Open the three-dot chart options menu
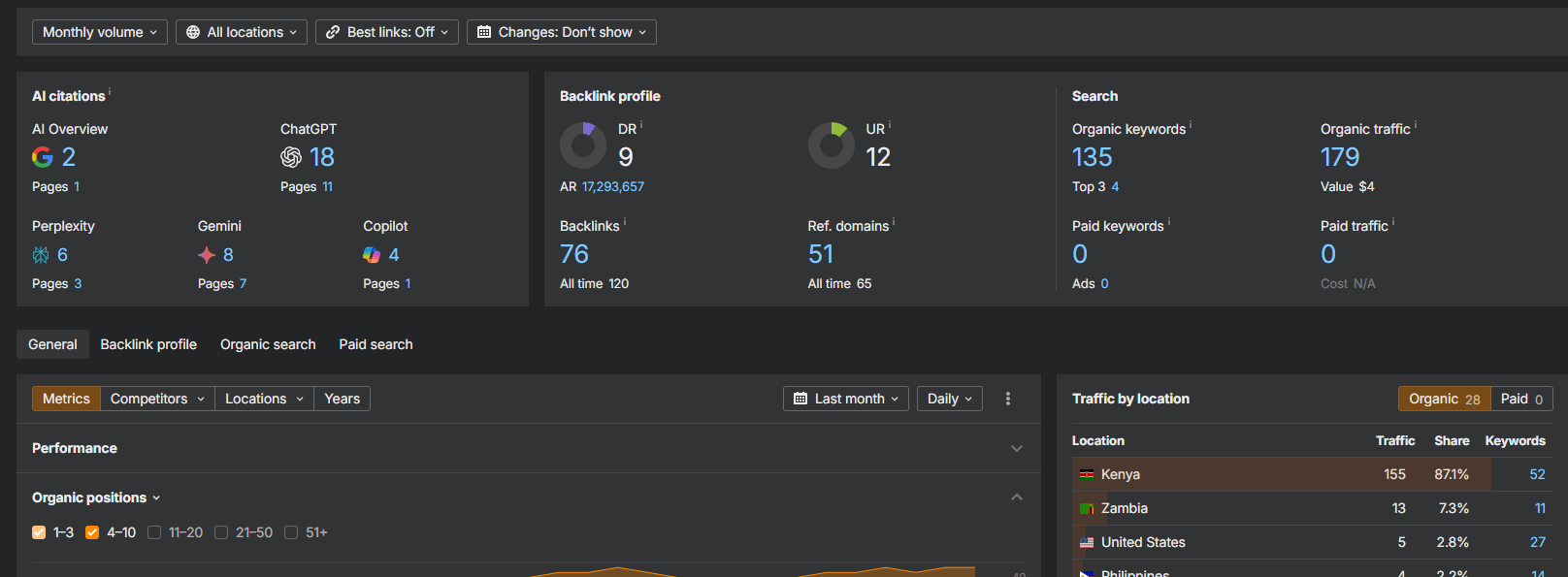This screenshot has width=1568, height=577. point(1008,399)
